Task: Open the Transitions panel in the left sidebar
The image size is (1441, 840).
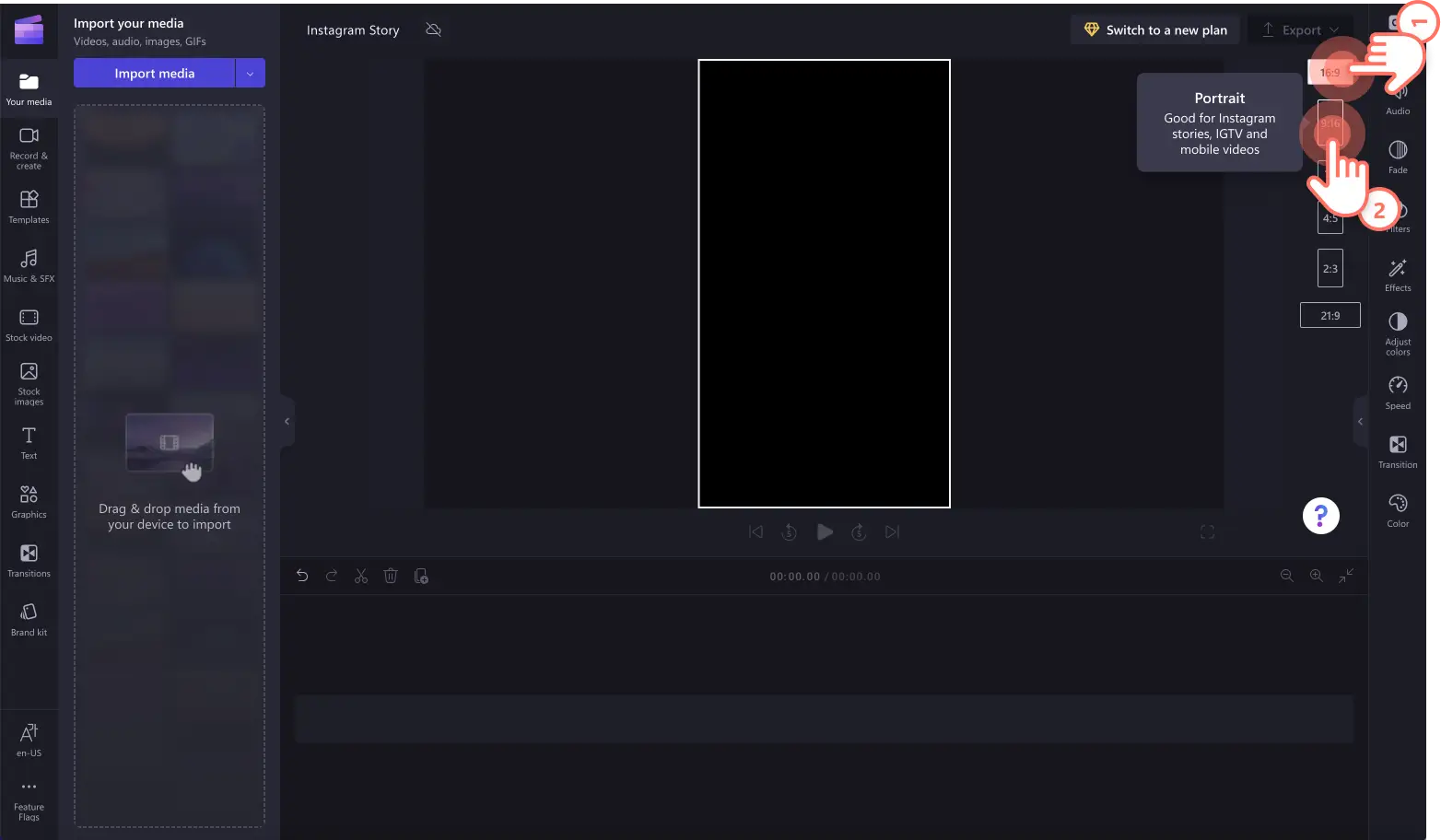Action: coord(29,560)
